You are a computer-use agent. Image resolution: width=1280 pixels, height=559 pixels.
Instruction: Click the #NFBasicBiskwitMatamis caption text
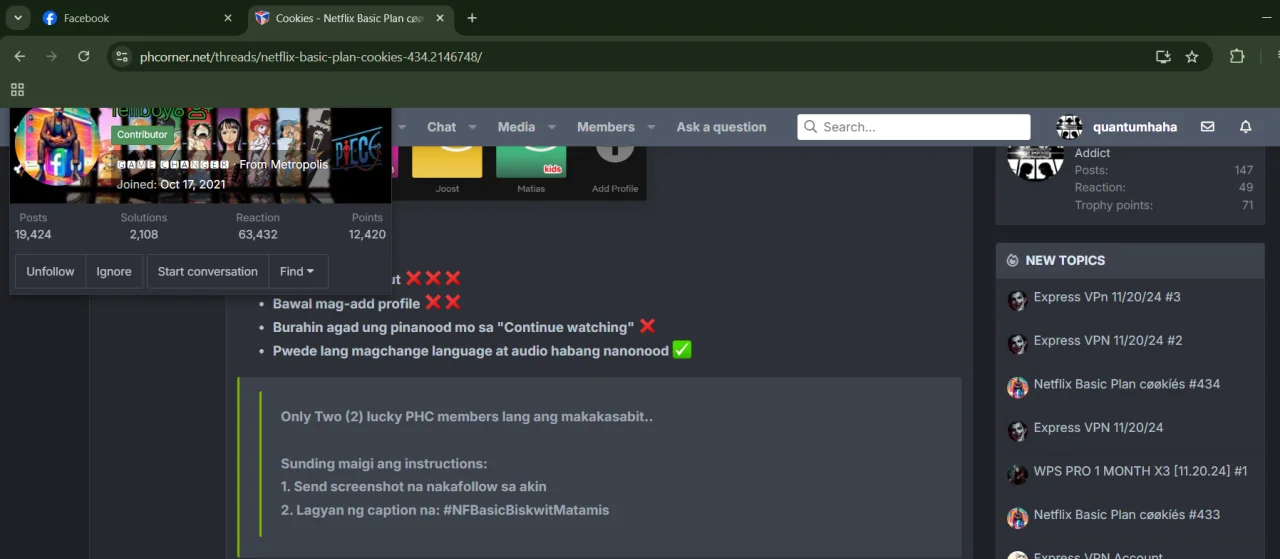[526, 510]
